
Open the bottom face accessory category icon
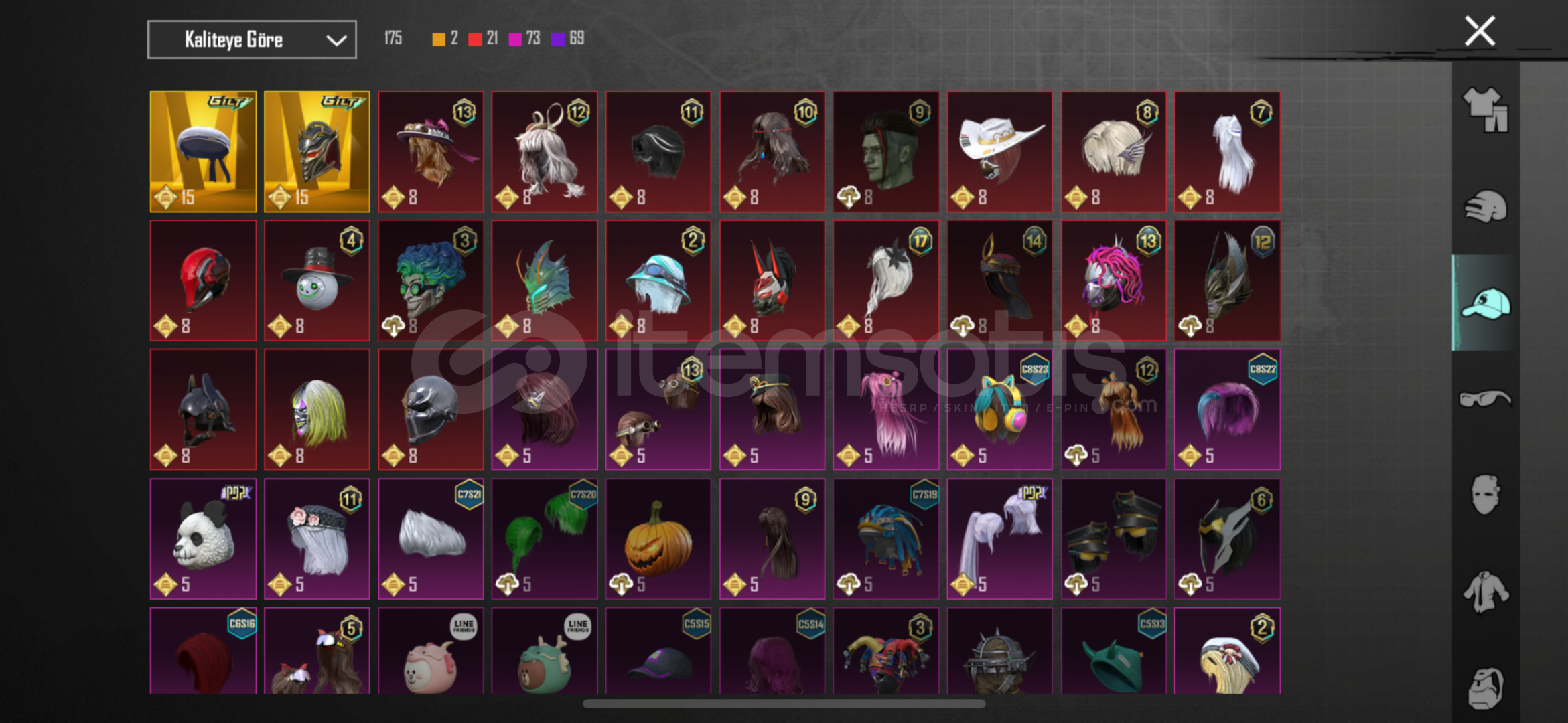pyautogui.click(x=1485, y=688)
